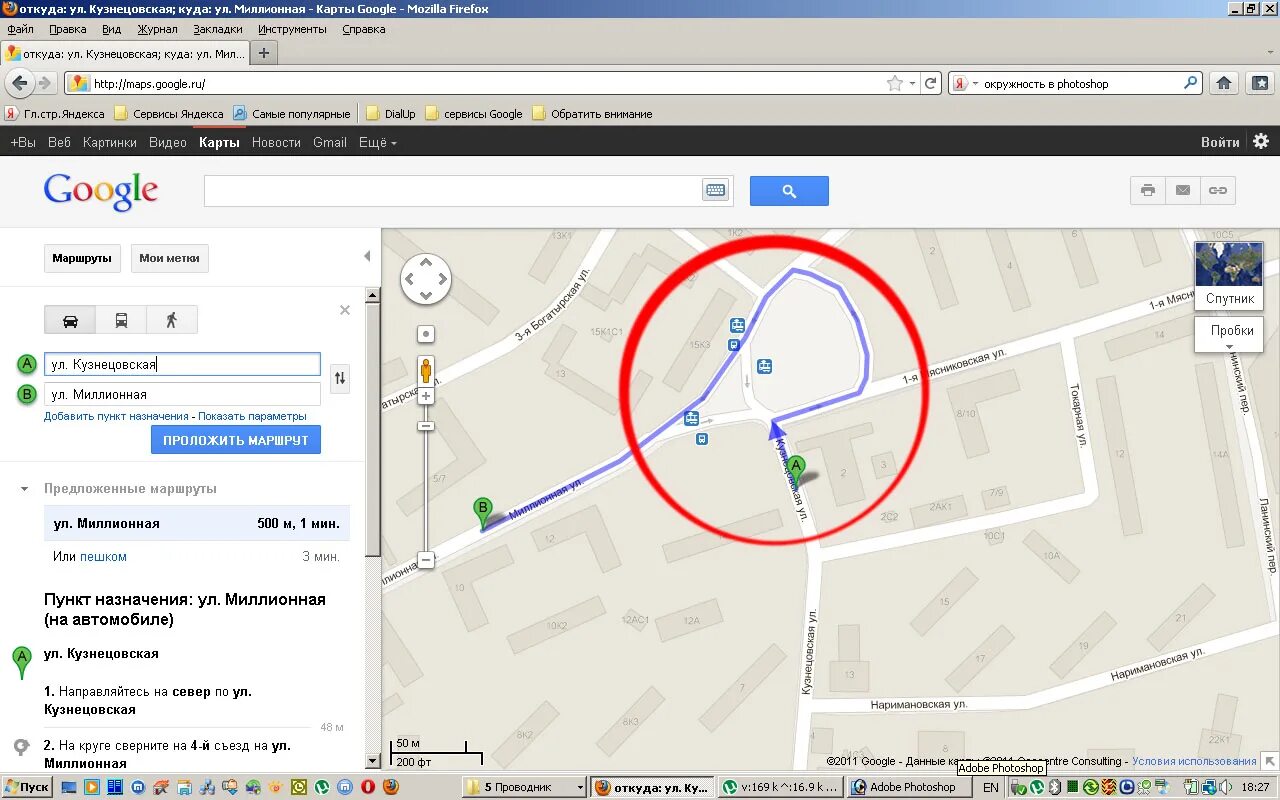Switch to Спутник satellite view
This screenshot has height=800, width=1280.
[x=1229, y=274]
